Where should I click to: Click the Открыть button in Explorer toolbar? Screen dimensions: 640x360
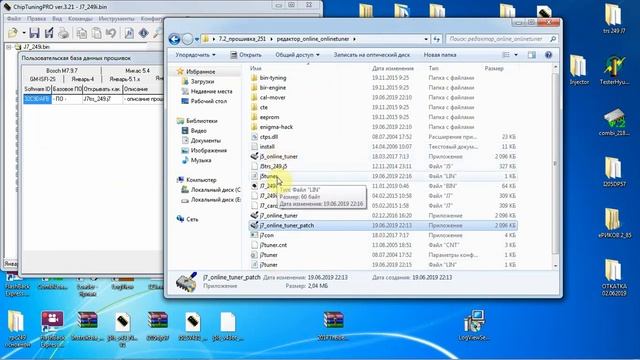point(246,55)
